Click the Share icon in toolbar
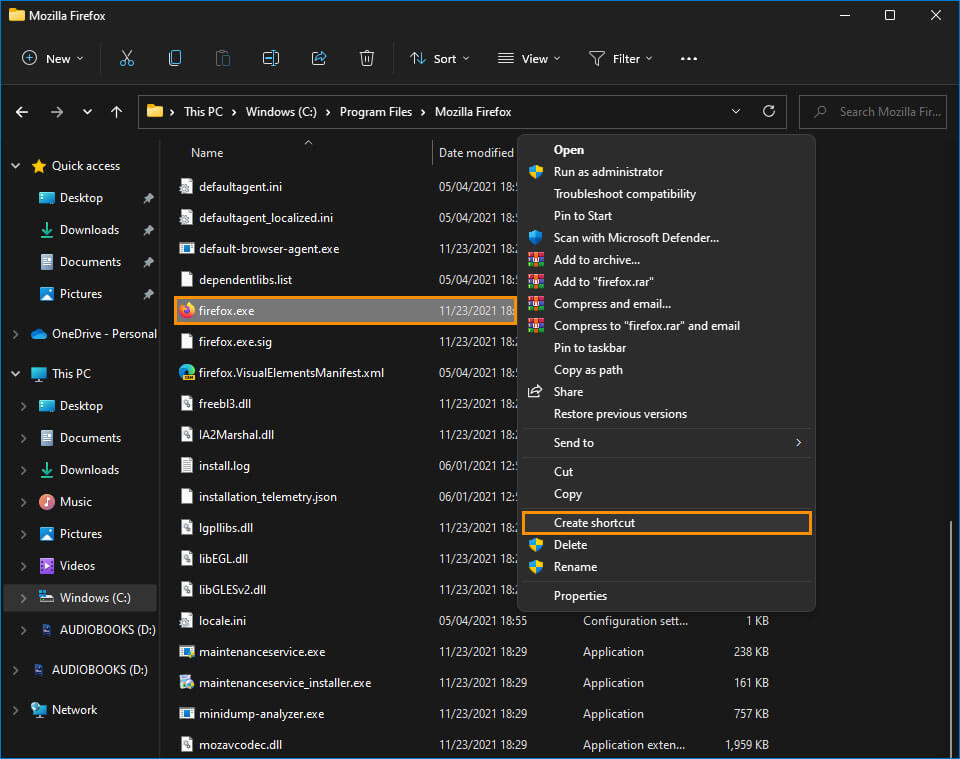 [319, 58]
